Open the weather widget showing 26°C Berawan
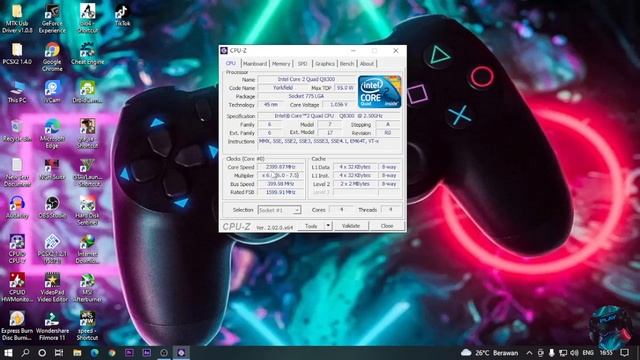 point(489,353)
